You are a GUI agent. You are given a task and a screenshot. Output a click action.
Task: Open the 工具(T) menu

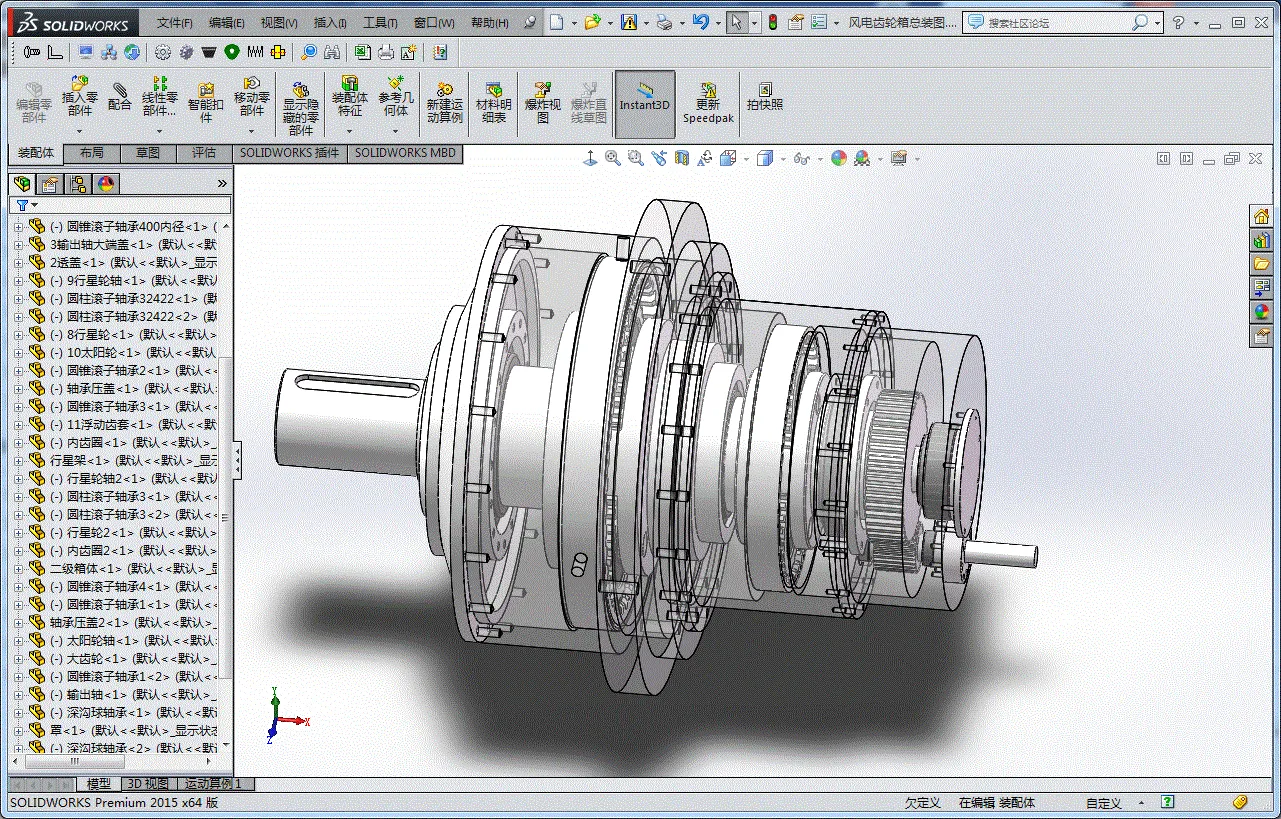tap(380, 22)
